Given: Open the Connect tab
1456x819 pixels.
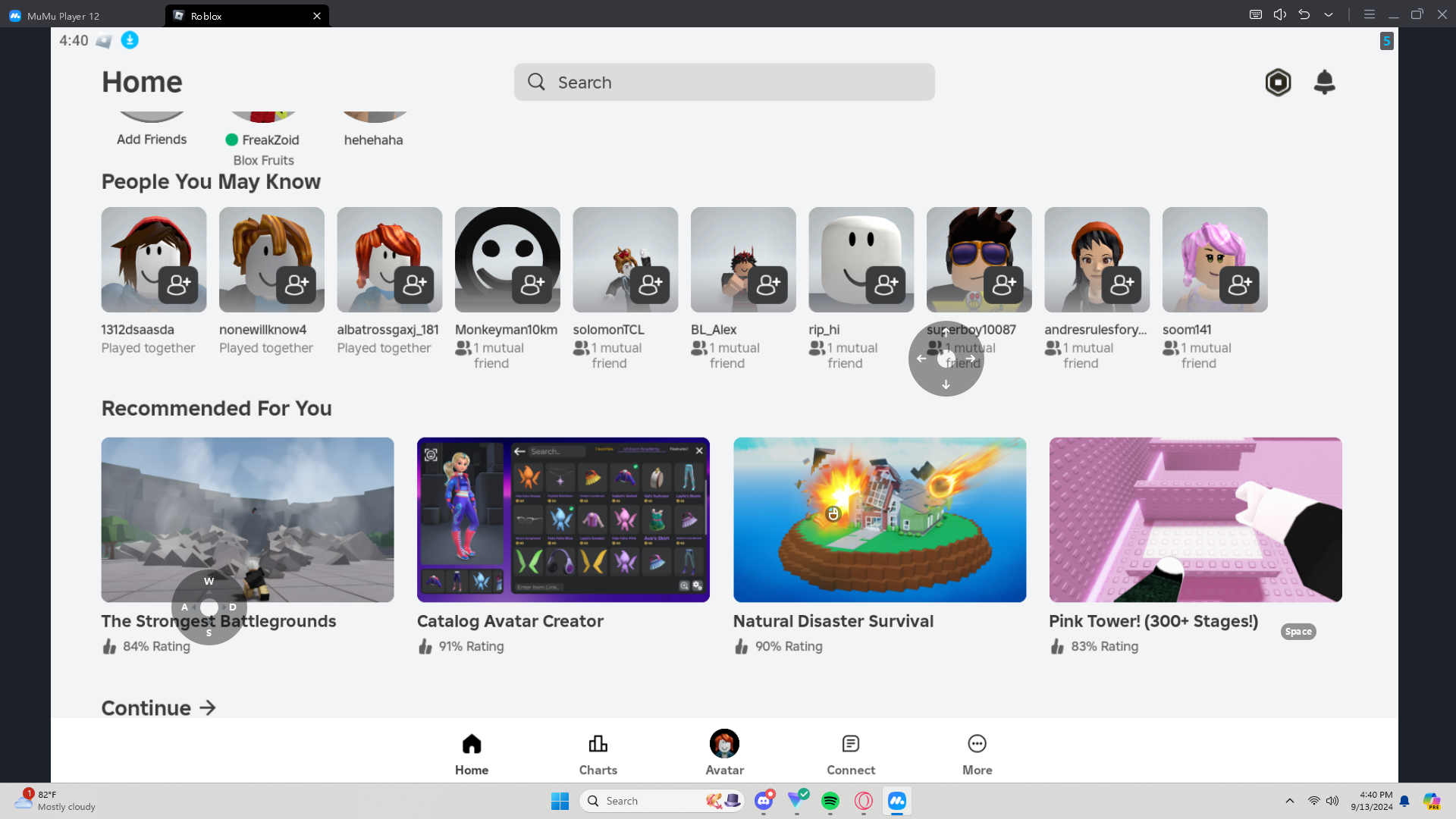Looking at the screenshot, I should [851, 754].
